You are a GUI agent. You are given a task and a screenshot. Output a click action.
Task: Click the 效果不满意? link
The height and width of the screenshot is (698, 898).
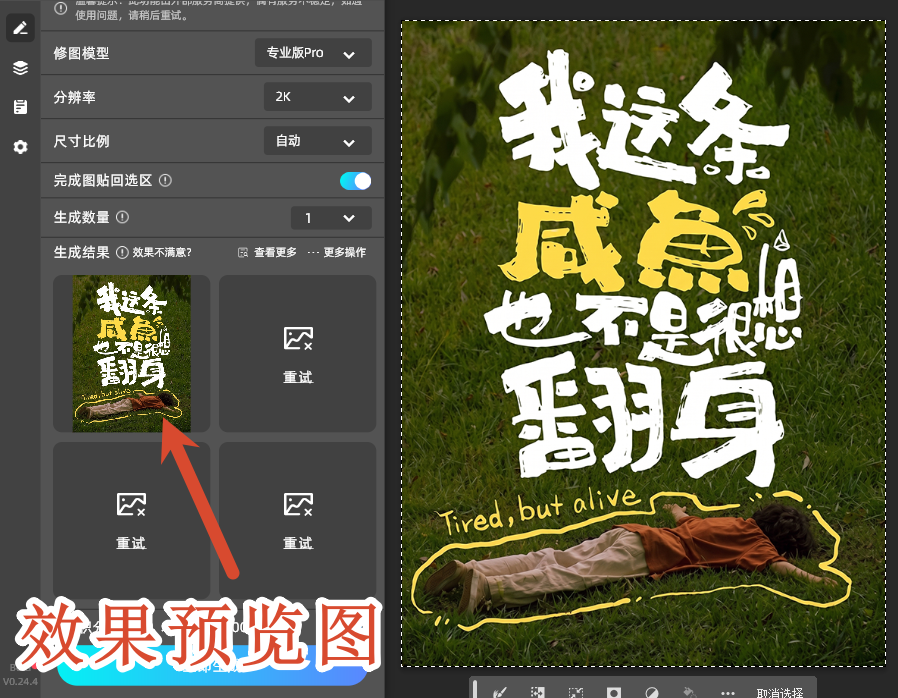(x=162, y=253)
